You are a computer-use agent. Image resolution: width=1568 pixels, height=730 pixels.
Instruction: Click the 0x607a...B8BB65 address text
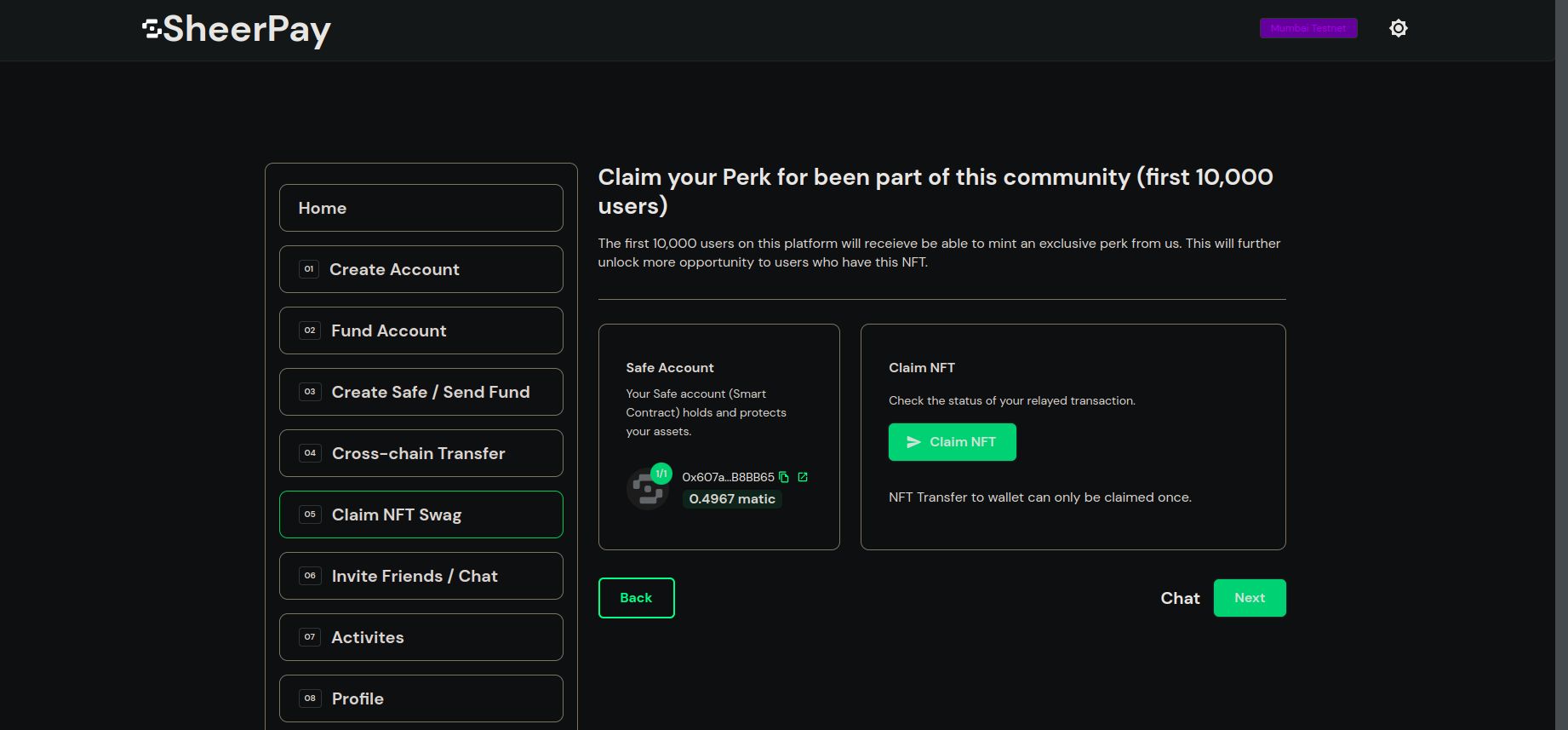click(x=728, y=477)
